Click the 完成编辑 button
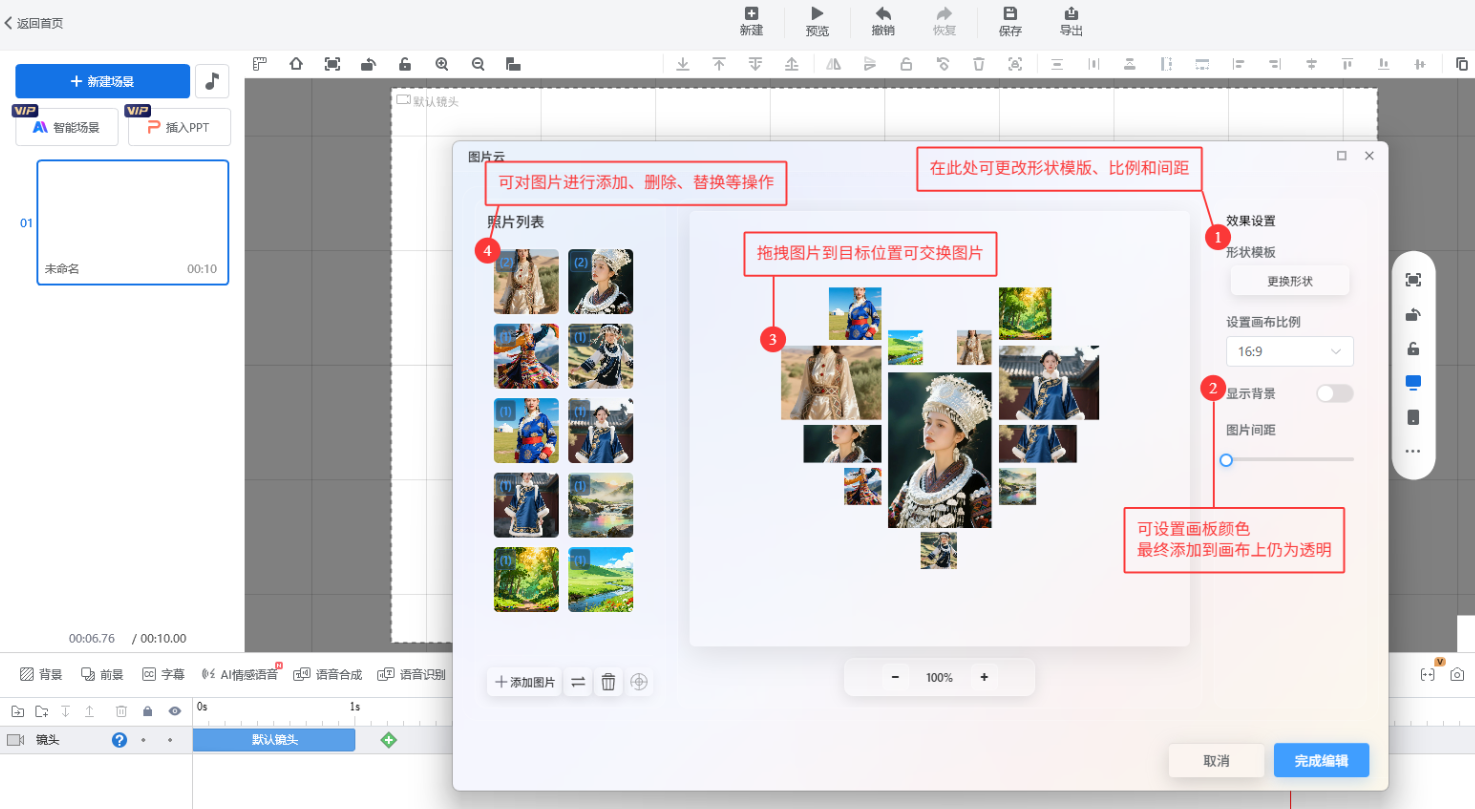The width and height of the screenshot is (1475, 809). point(1320,761)
